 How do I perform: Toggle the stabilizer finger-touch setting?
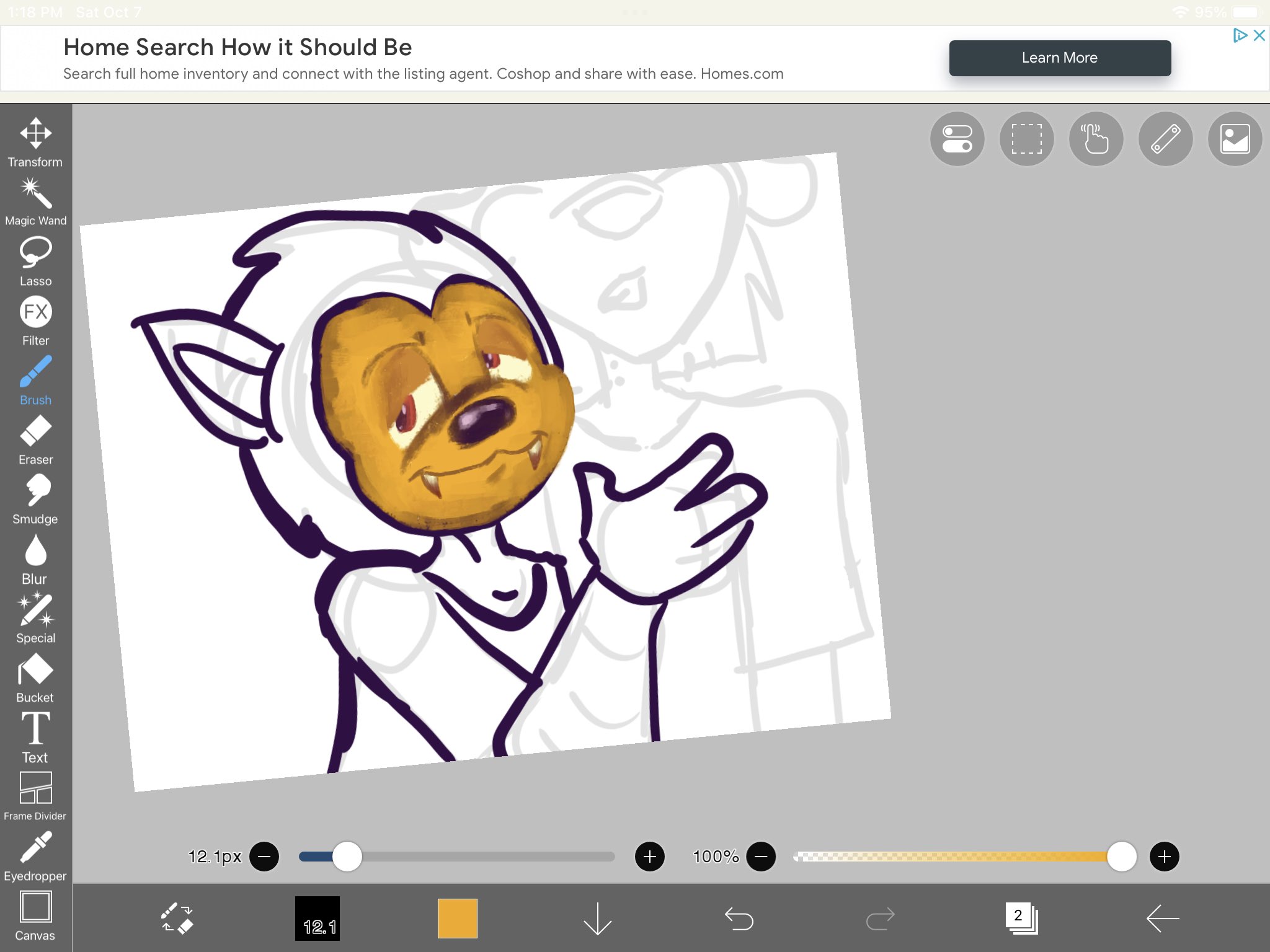pos(1096,139)
